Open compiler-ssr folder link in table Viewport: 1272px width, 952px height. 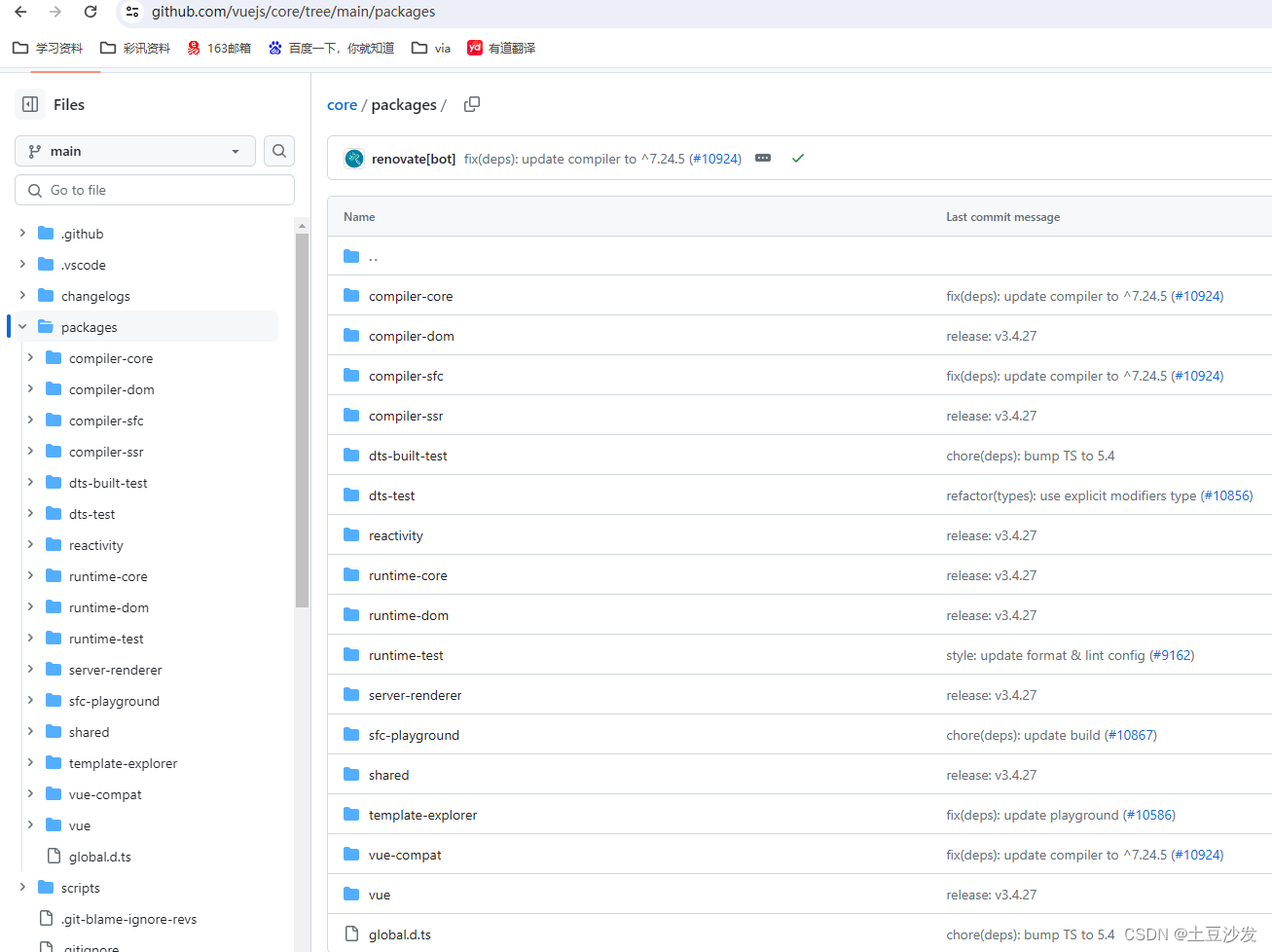coord(406,416)
